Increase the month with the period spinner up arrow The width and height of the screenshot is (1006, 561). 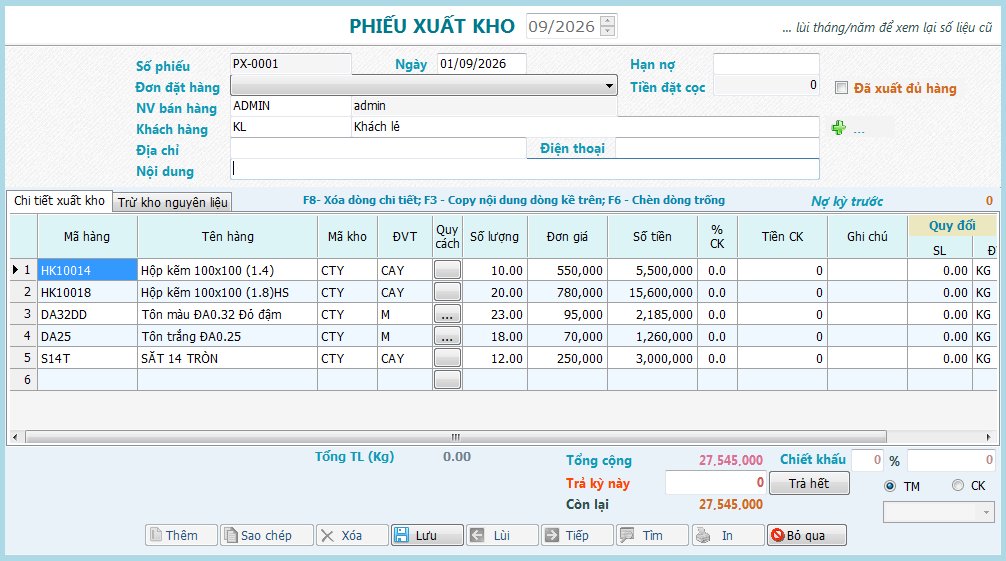[x=608, y=21]
